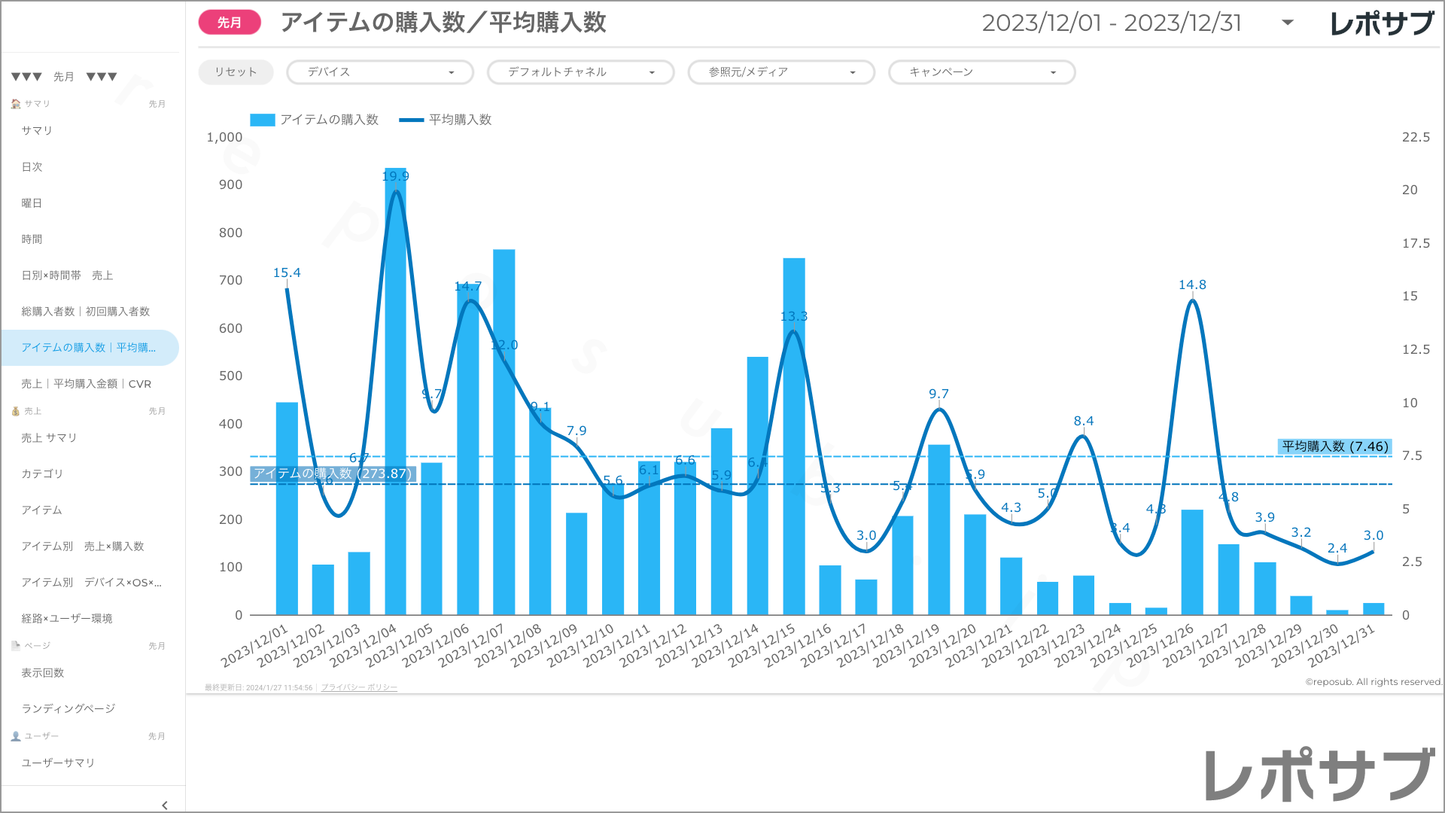The image size is (1445, 813).
Task: Go to 日次 report in sidebar
Action: click(x=32, y=167)
